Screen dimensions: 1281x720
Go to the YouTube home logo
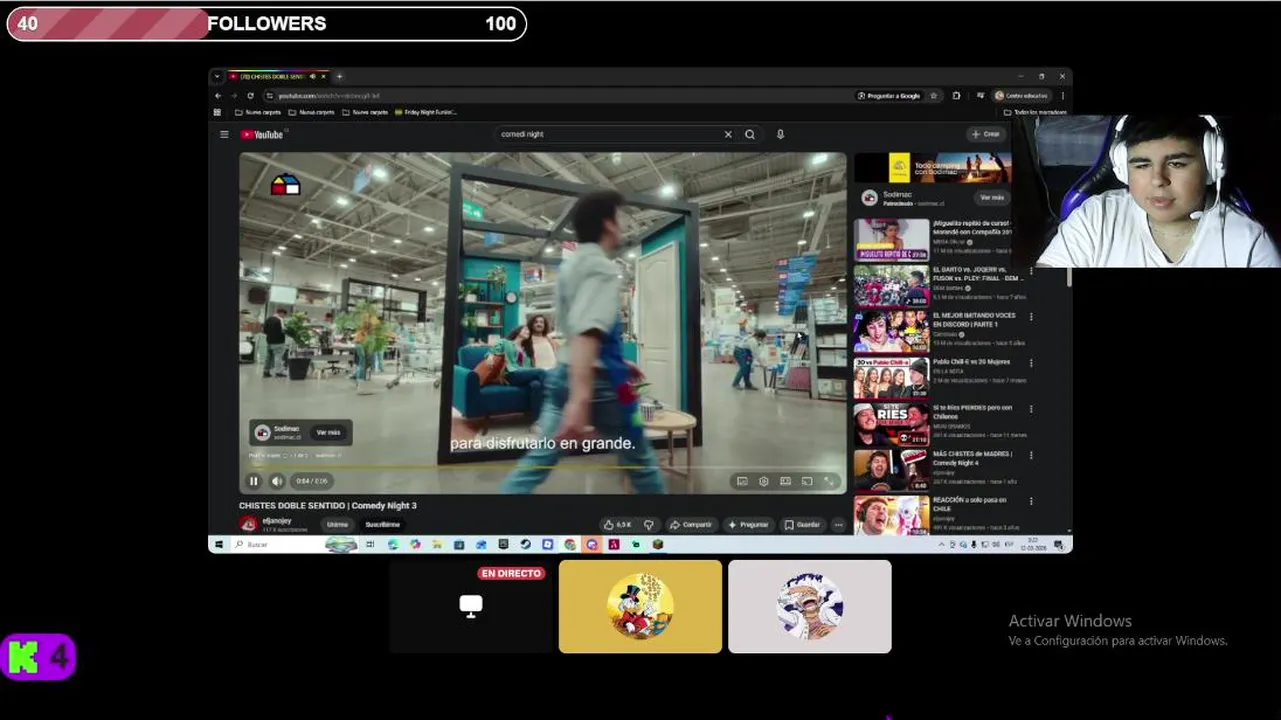click(x=263, y=134)
